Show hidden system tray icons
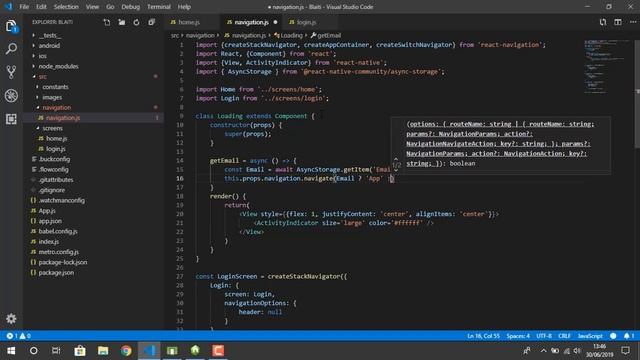Image resolution: width=640 pixels, height=360 pixels. (543, 351)
